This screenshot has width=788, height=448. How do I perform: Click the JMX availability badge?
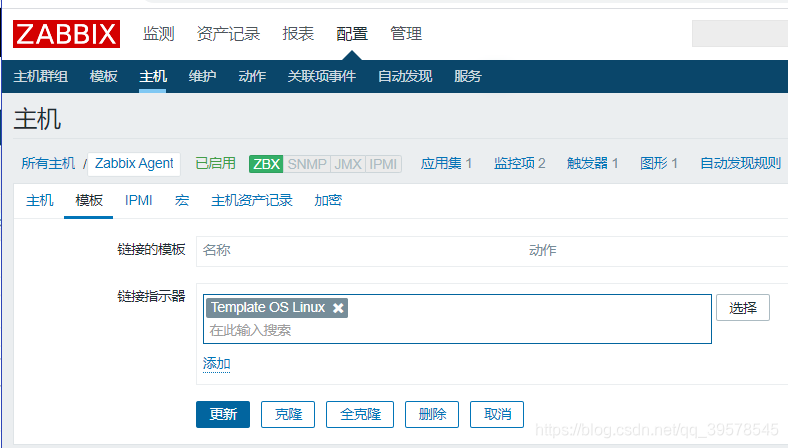point(348,164)
